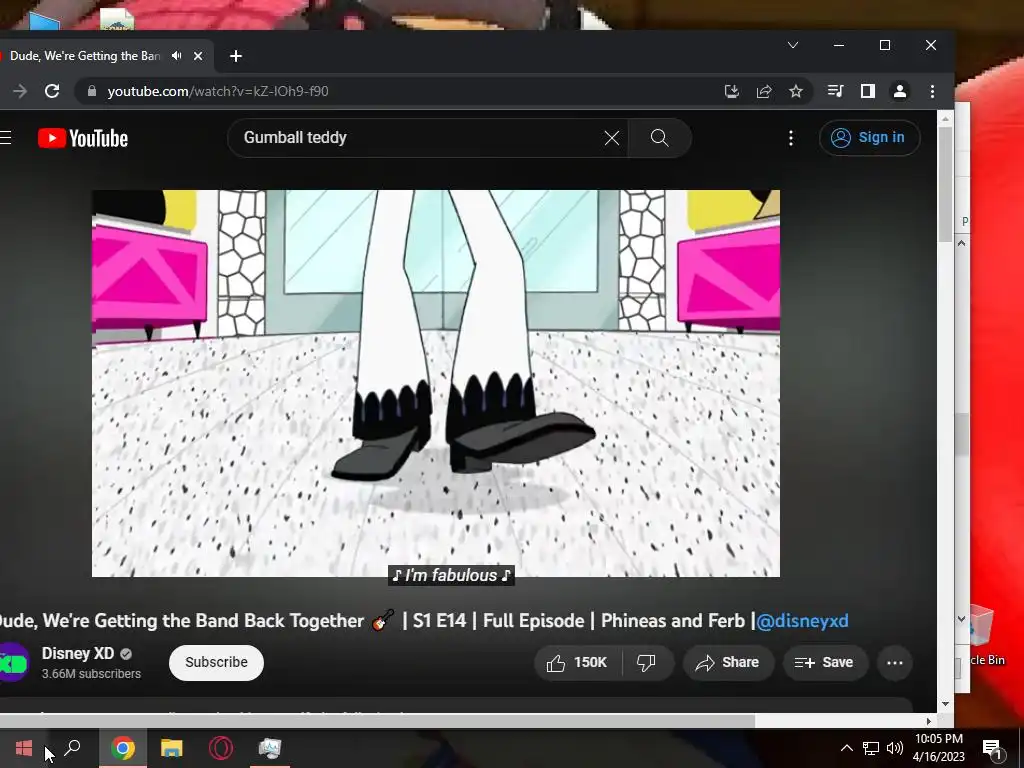This screenshot has height=768, width=1024.
Task: Click the 3.66M subscribers text
Action: (x=91, y=674)
